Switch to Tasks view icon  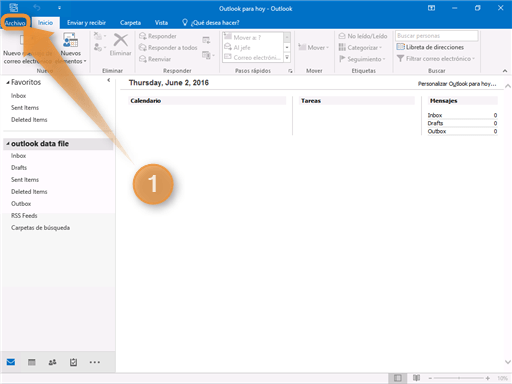(x=73, y=362)
